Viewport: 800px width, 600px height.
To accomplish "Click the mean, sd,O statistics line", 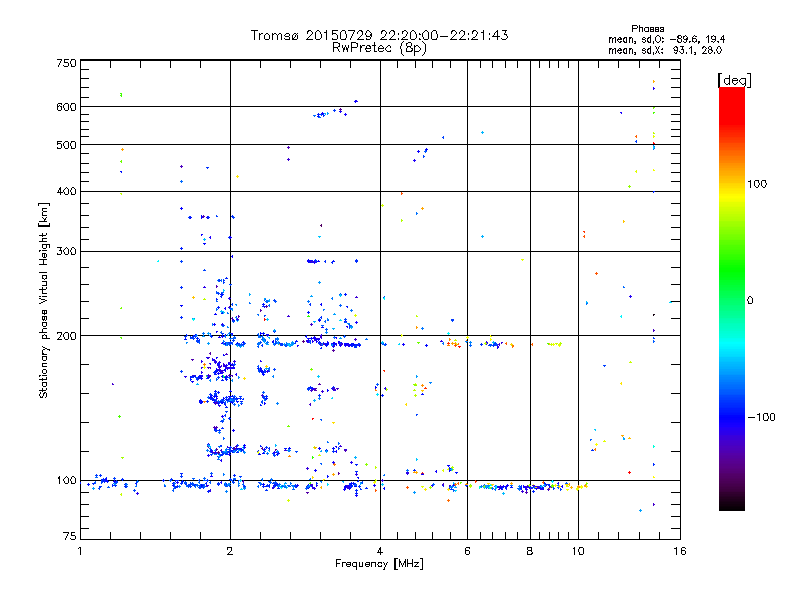I will [665, 39].
